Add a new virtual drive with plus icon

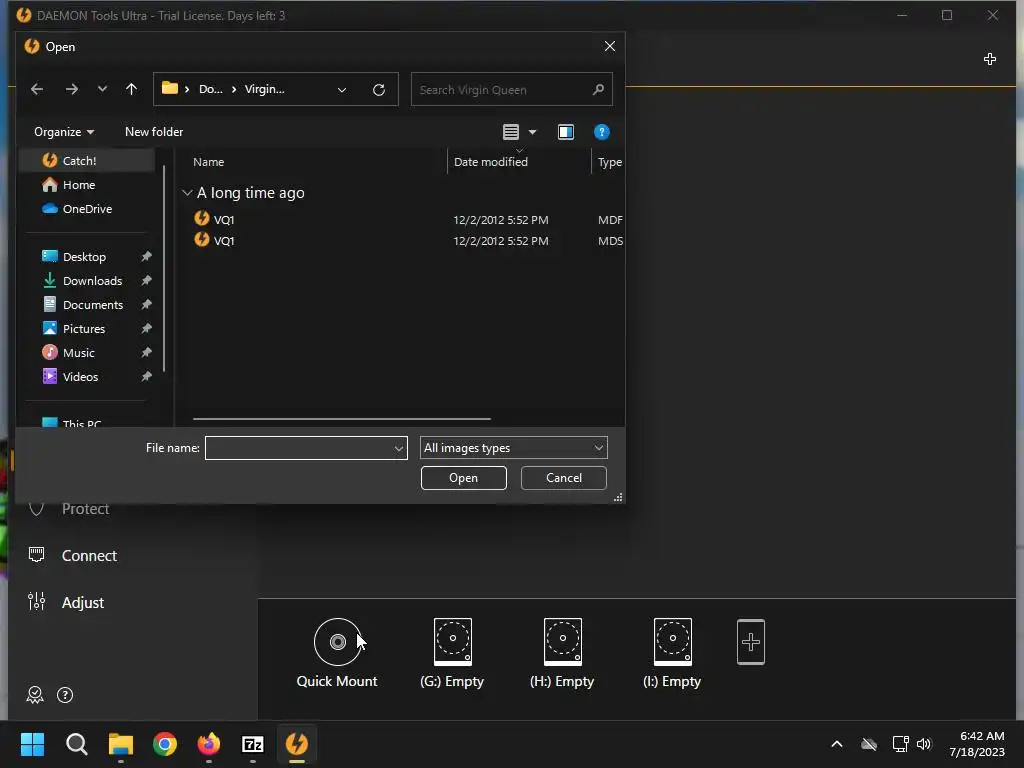750,642
